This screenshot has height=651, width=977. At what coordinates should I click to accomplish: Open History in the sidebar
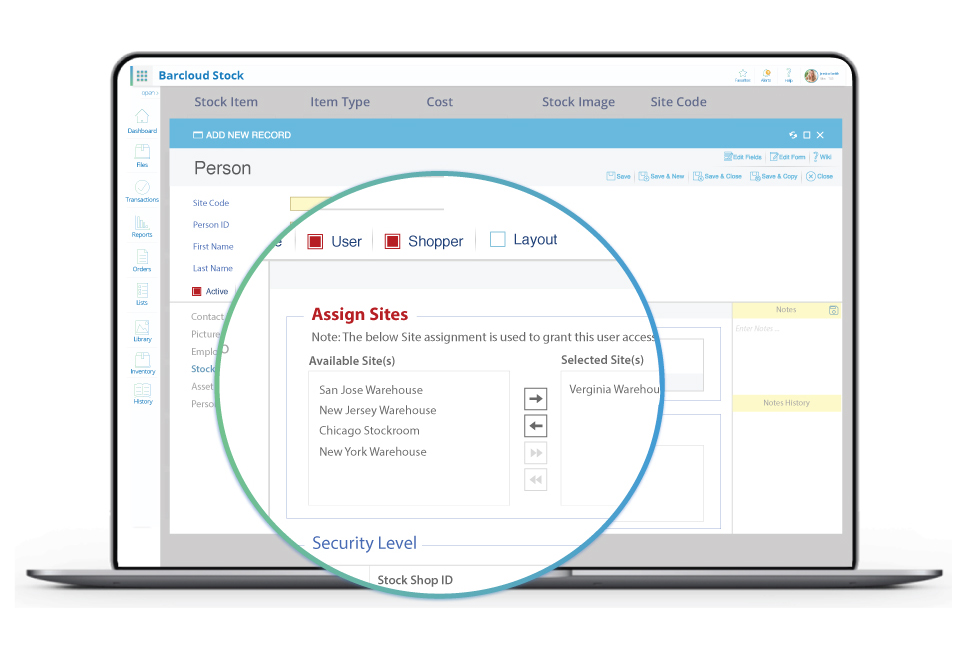click(143, 394)
